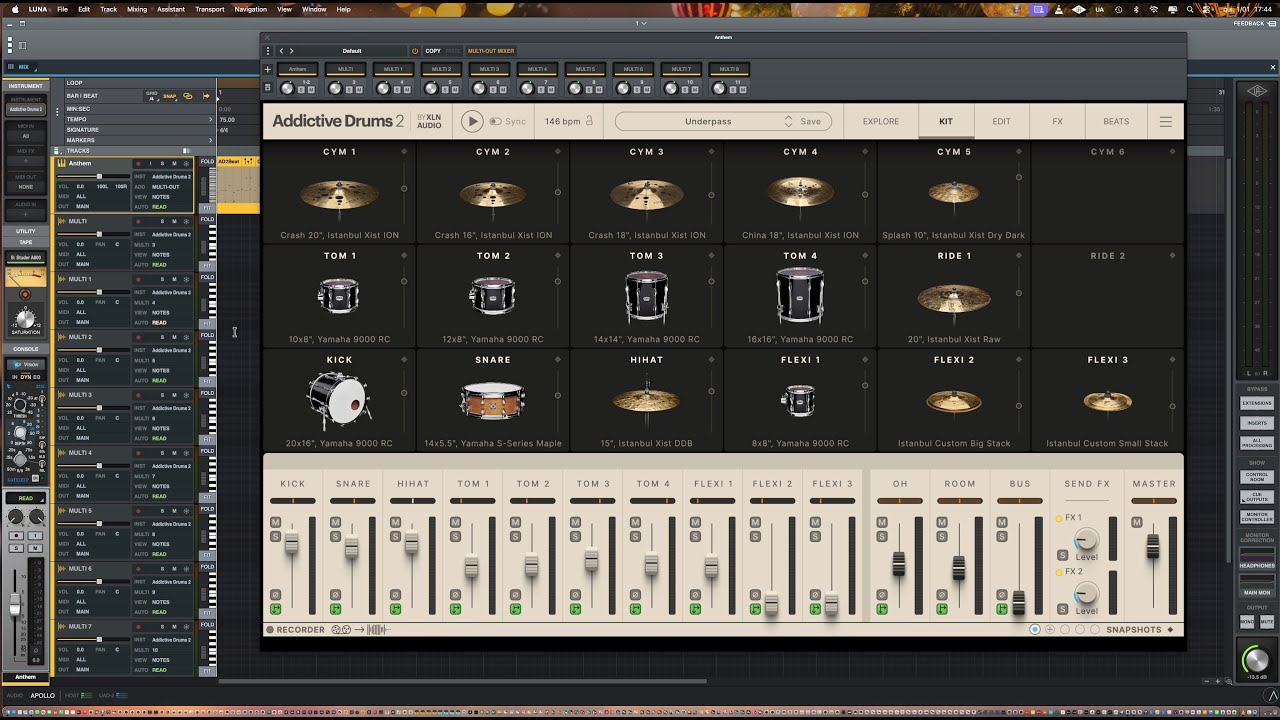
Task: Go to the previous plugin preset with left arrow
Action: 281,50
